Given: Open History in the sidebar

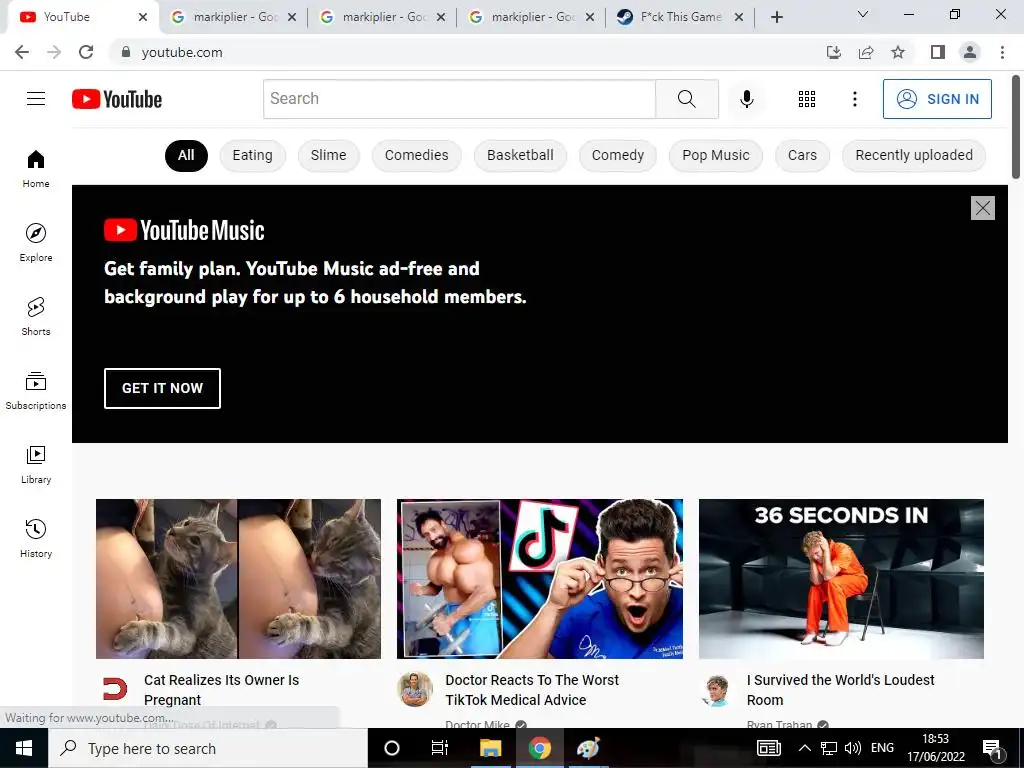Looking at the screenshot, I should [x=36, y=539].
